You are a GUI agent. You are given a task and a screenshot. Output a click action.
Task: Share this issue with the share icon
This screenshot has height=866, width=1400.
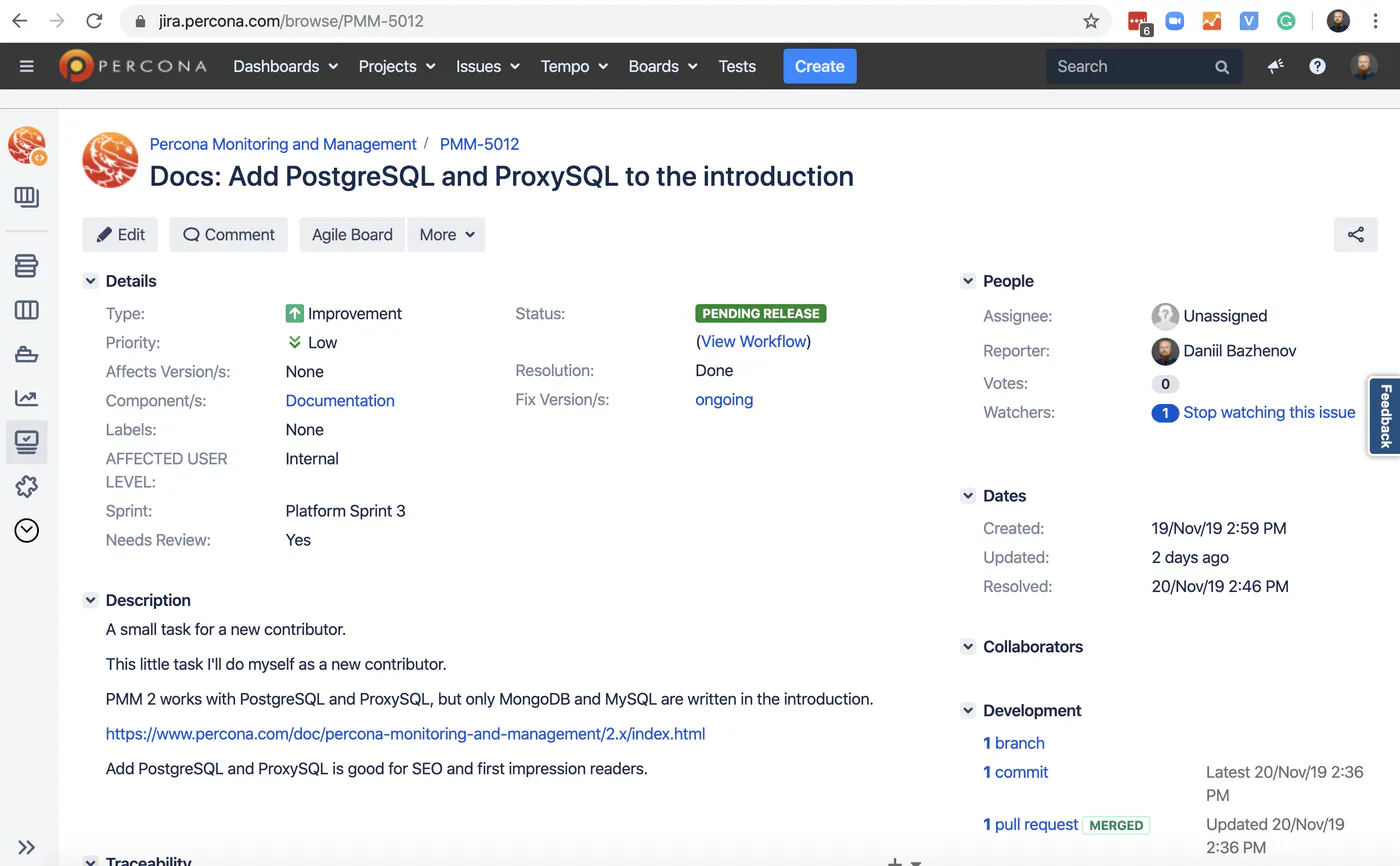[1355, 234]
